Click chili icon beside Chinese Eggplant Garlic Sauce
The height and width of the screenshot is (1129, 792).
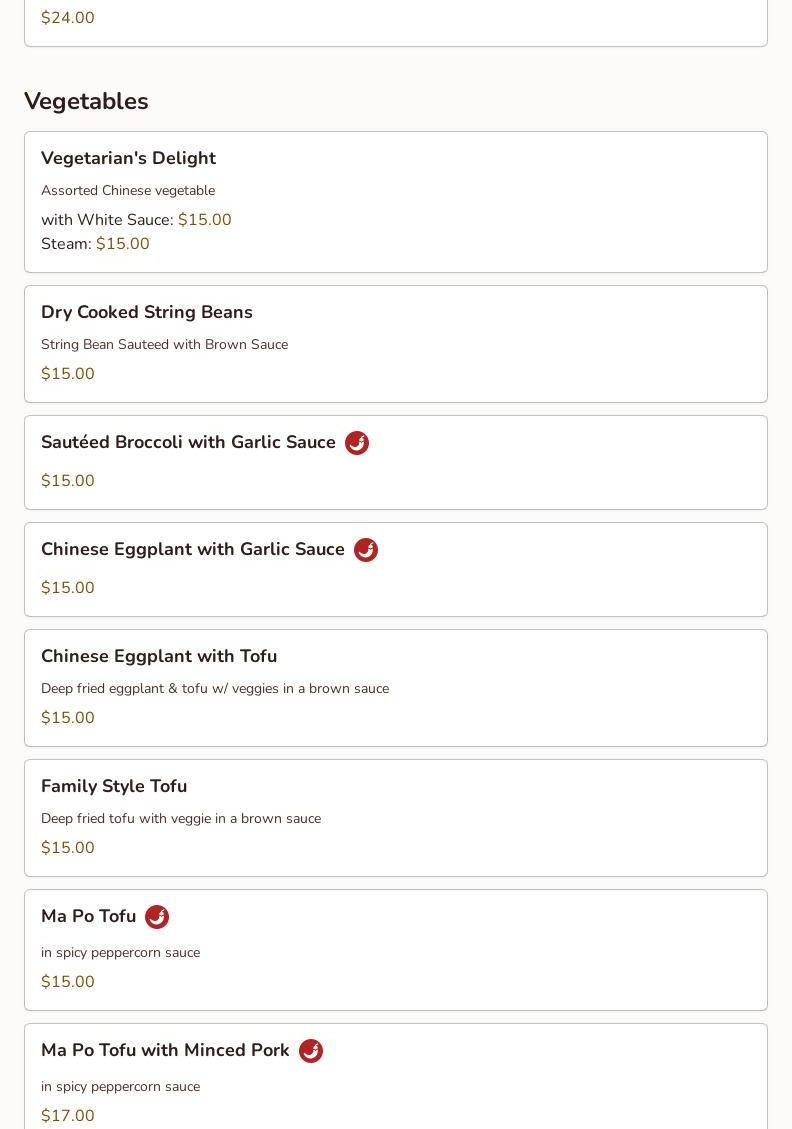(x=366, y=550)
